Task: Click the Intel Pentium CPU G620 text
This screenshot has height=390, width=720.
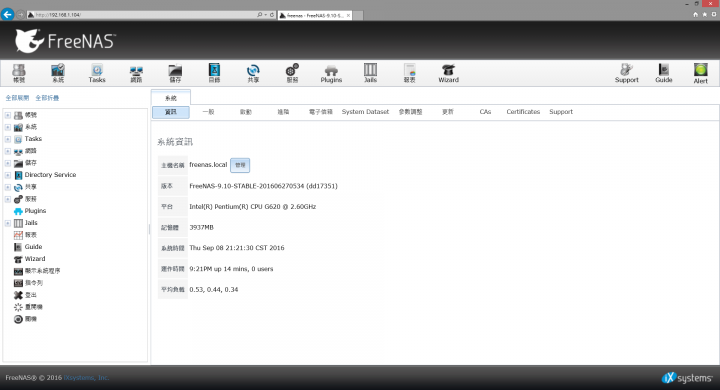Action: [253, 207]
